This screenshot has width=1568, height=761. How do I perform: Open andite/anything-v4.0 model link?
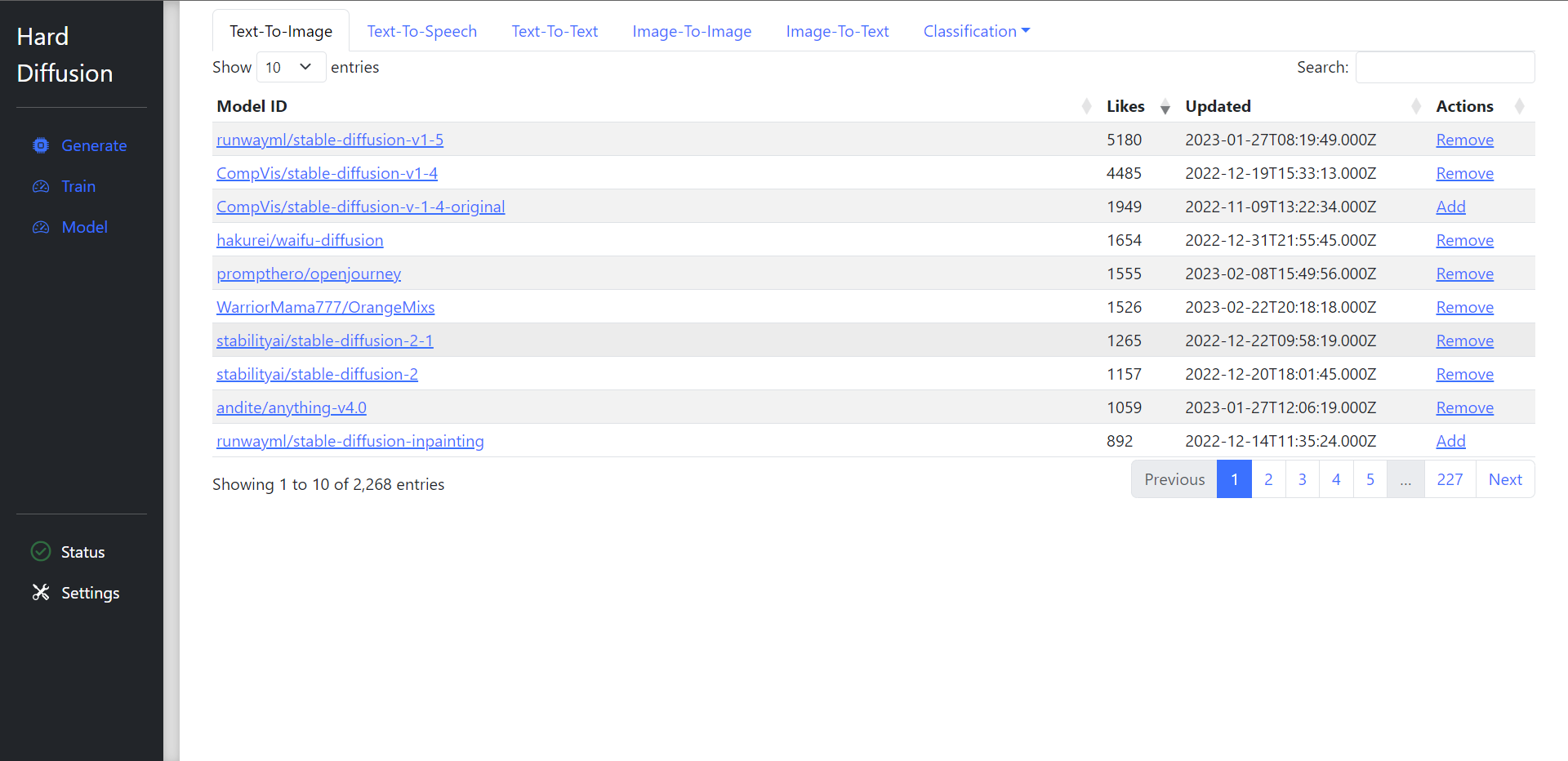coord(292,407)
